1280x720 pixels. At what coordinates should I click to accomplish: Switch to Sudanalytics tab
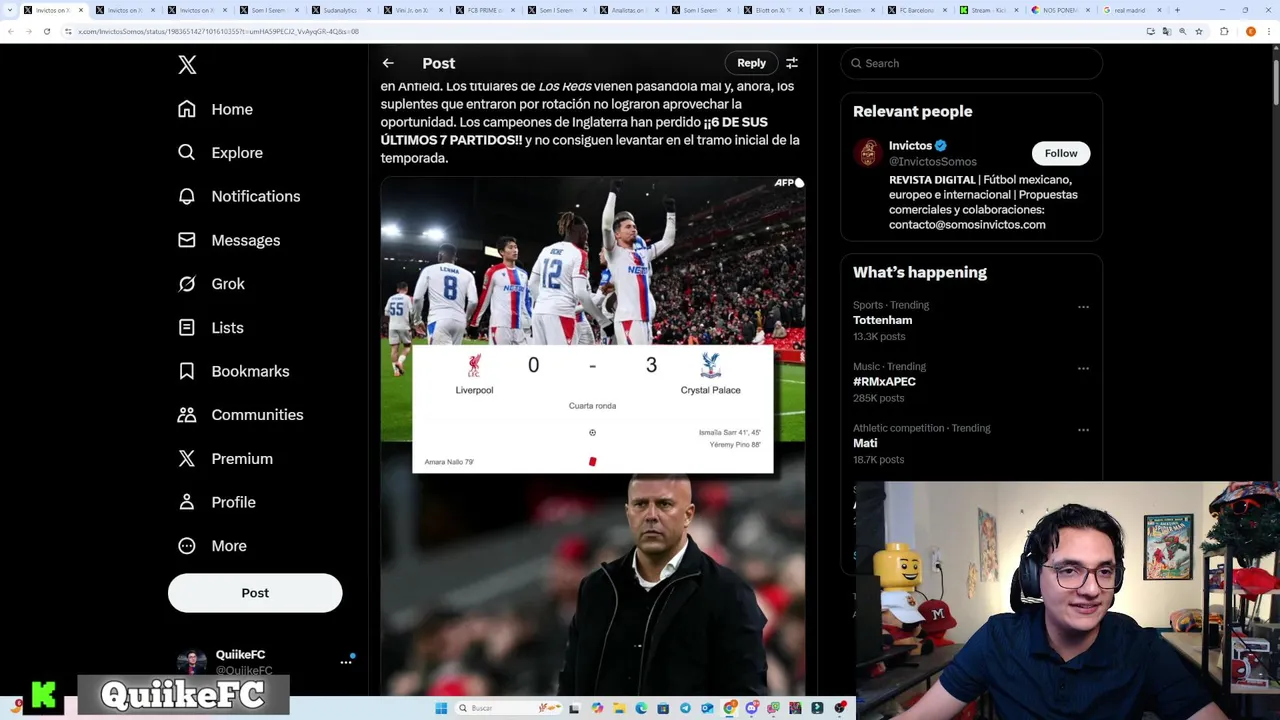click(342, 10)
